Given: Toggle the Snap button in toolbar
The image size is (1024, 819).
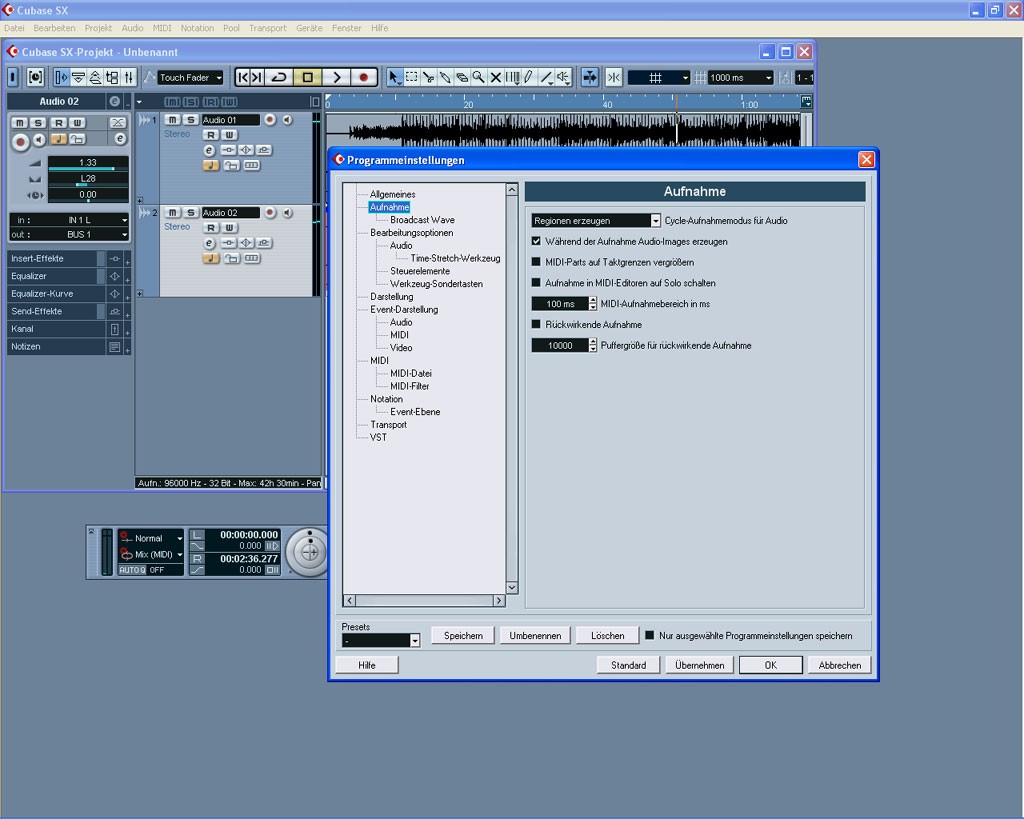Looking at the screenshot, I should click(x=614, y=77).
